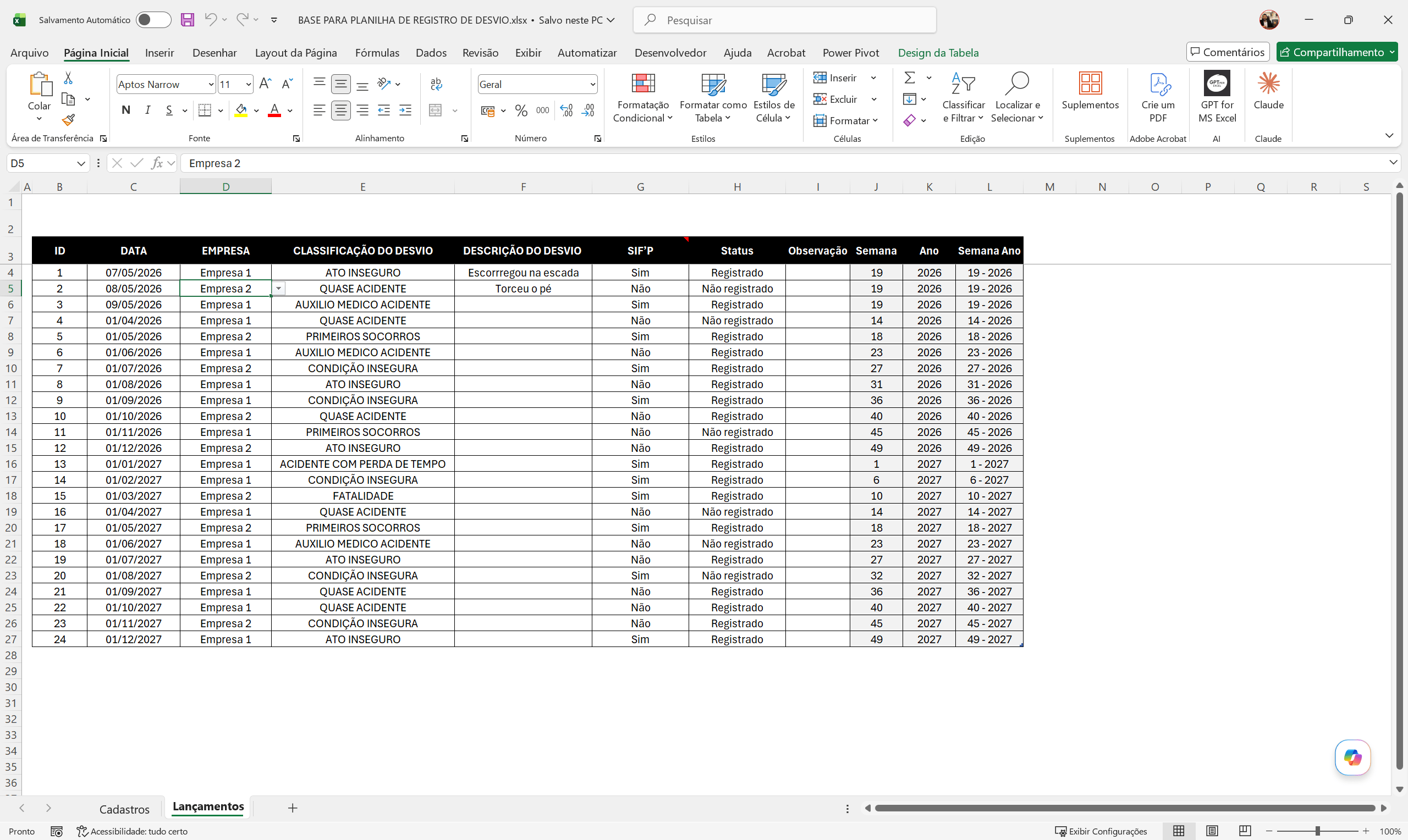Undo the last action
This screenshot has width=1408, height=840.
pyautogui.click(x=210, y=20)
